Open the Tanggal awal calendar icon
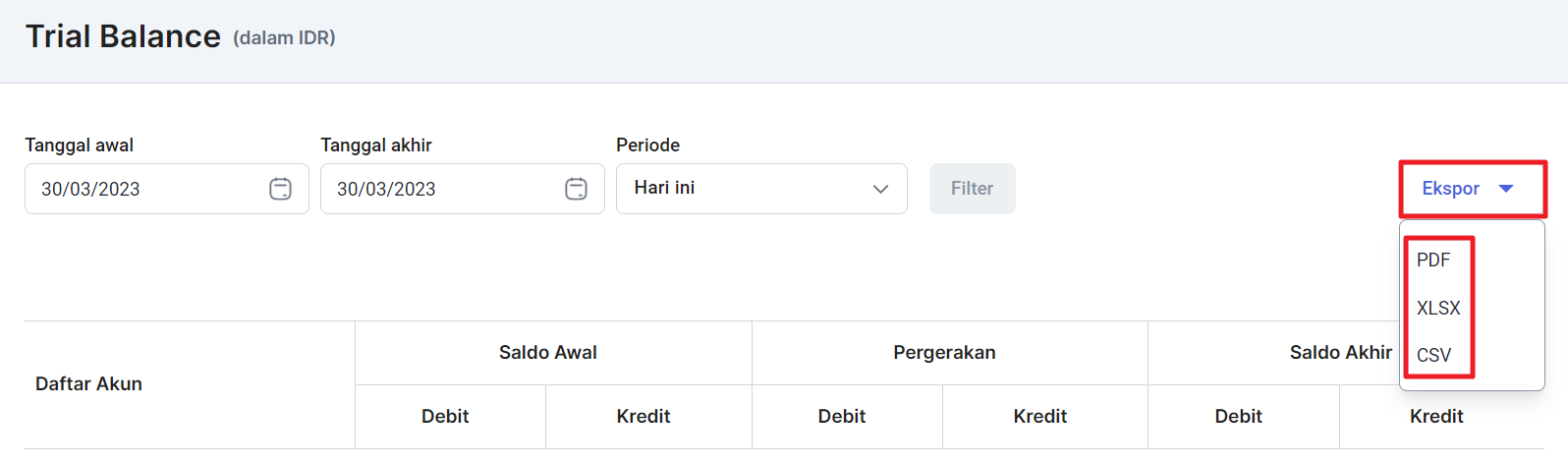Screen dimensions: 1568x464 [280, 189]
